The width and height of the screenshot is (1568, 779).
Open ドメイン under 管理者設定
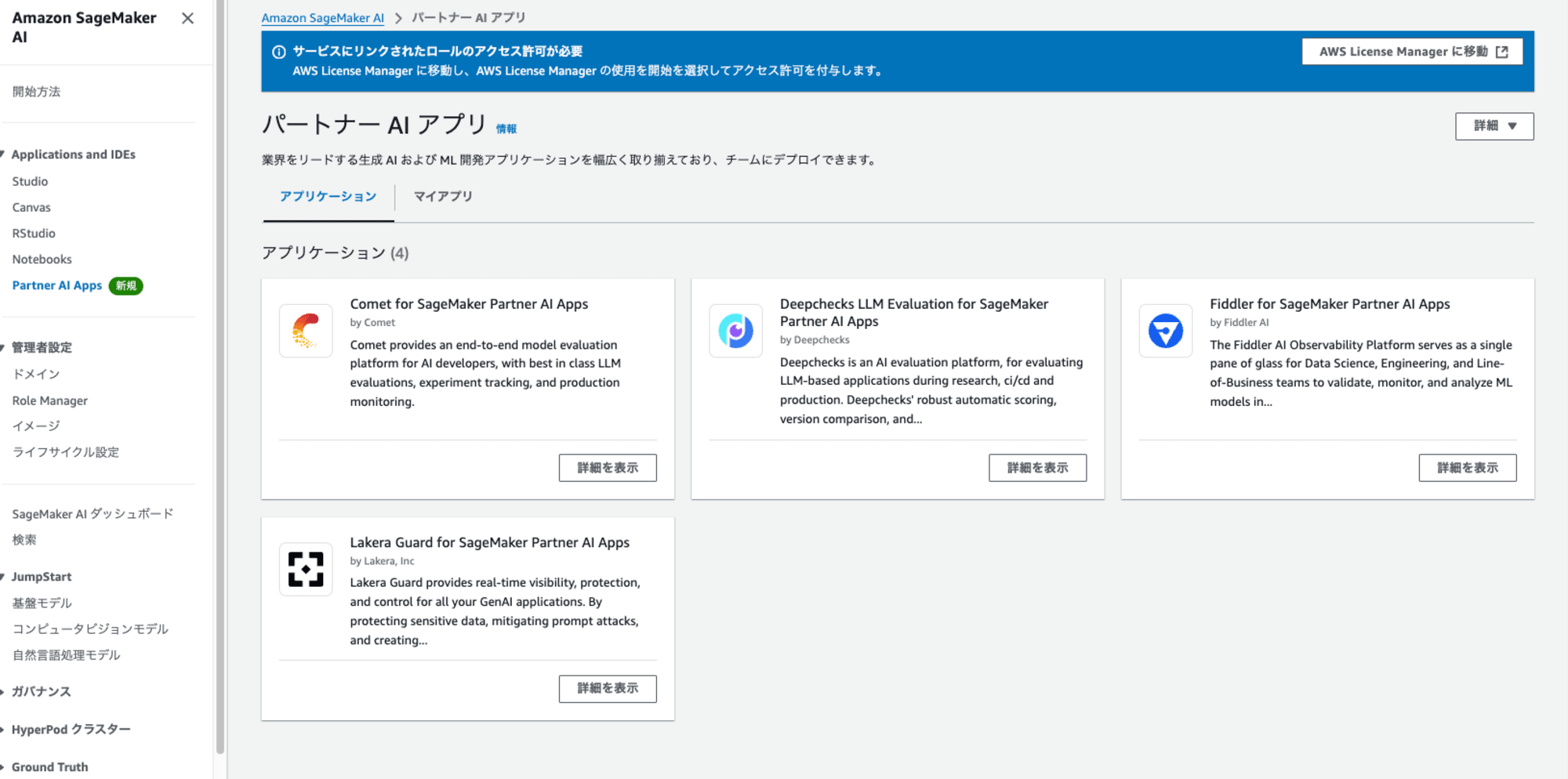36,375
